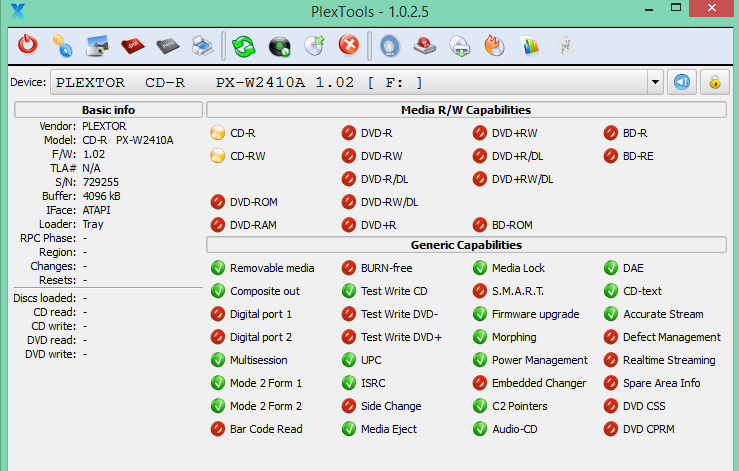Click the 'Firmware upgrade' label
Screen dimensions: 739x471
point(535,314)
